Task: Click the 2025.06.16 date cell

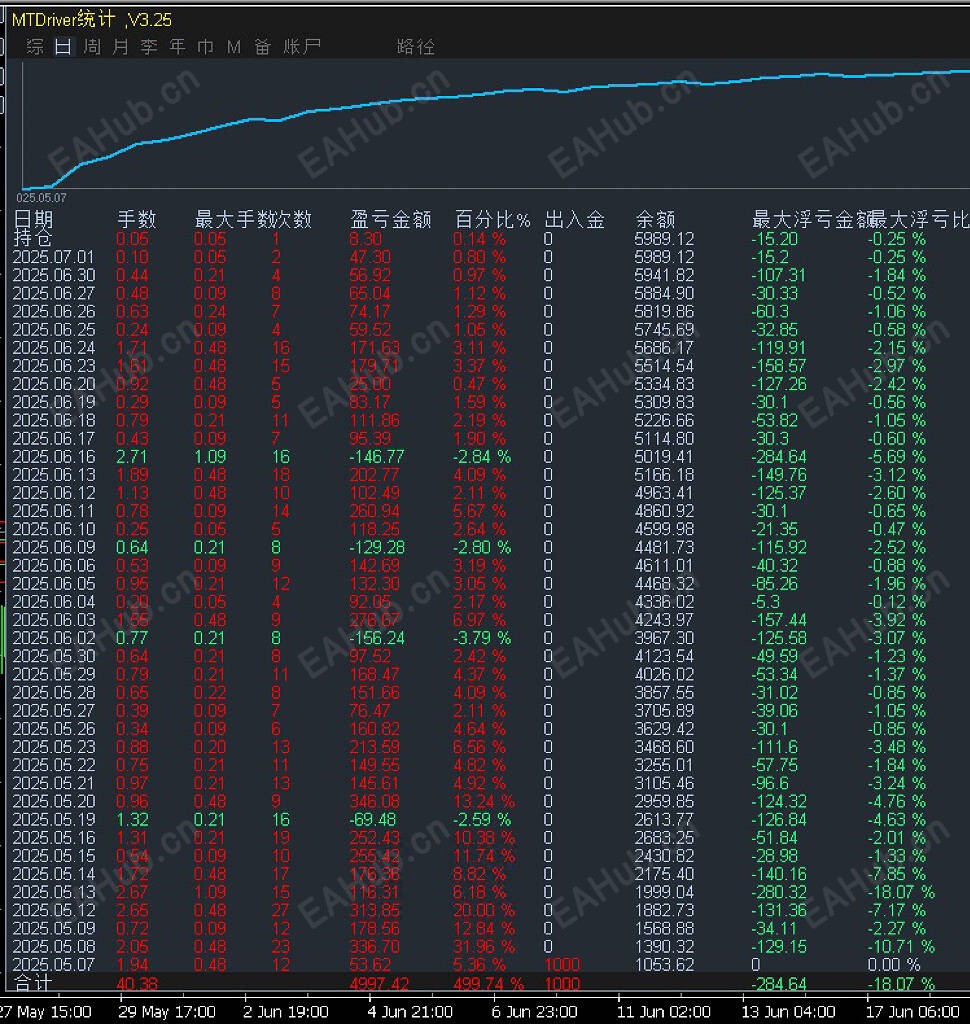Action: coord(54,456)
